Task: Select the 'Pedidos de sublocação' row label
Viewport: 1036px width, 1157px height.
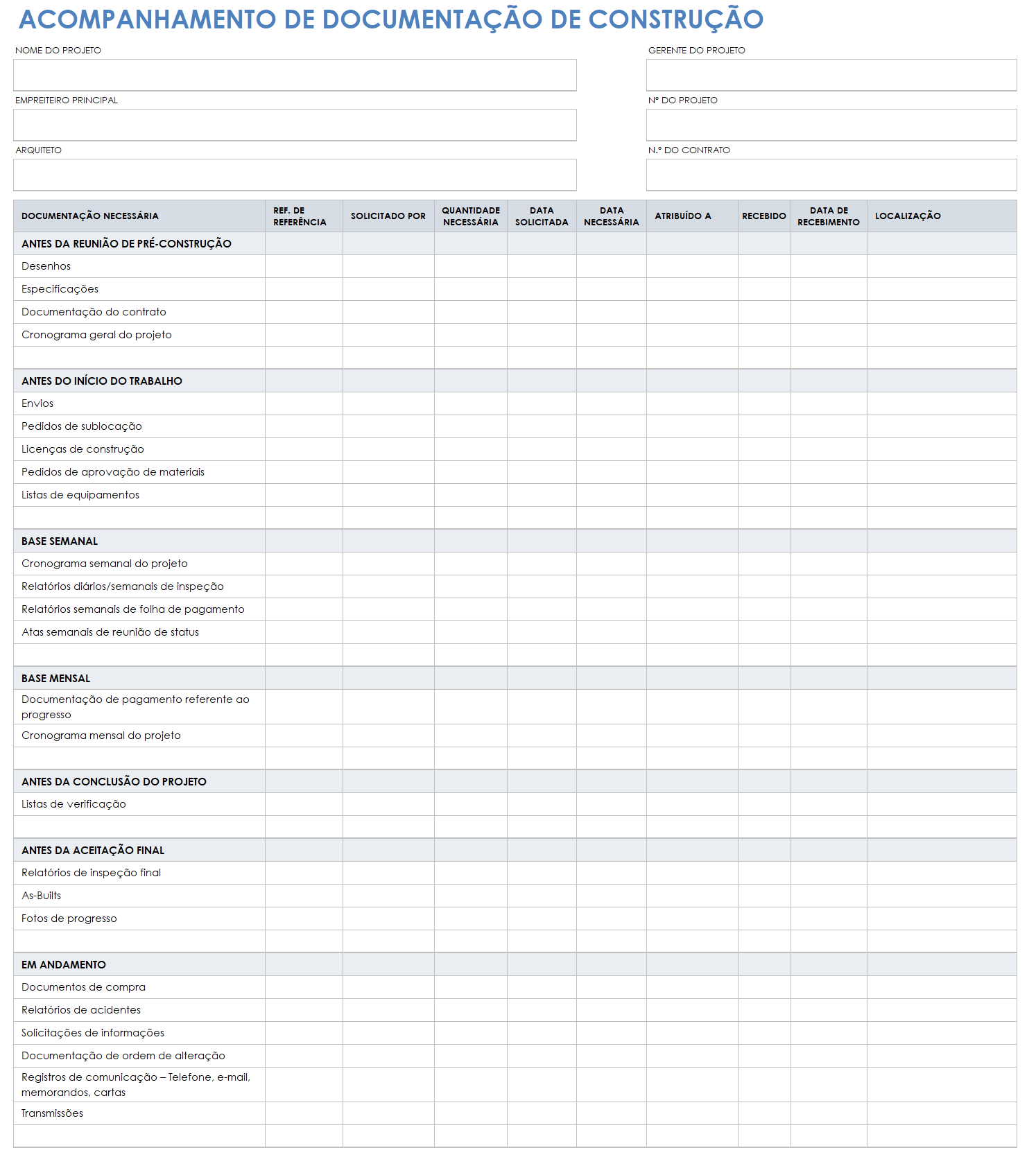Action: tap(82, 426)
